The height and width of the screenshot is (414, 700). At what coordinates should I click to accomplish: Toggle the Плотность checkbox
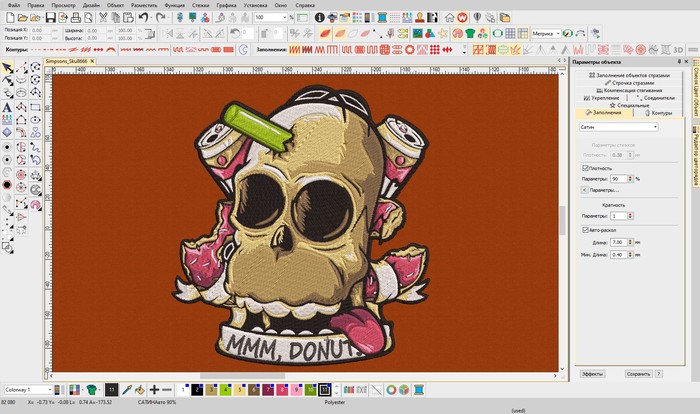584,168
